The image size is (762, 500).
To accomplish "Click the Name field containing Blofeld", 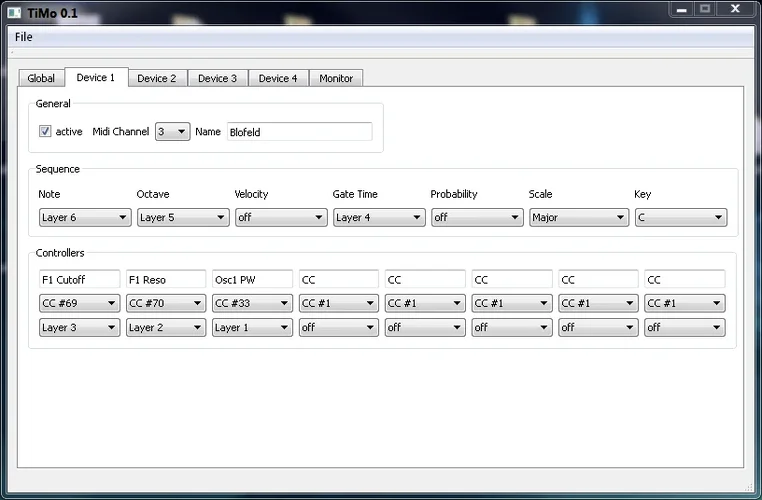I will [299, 132].
